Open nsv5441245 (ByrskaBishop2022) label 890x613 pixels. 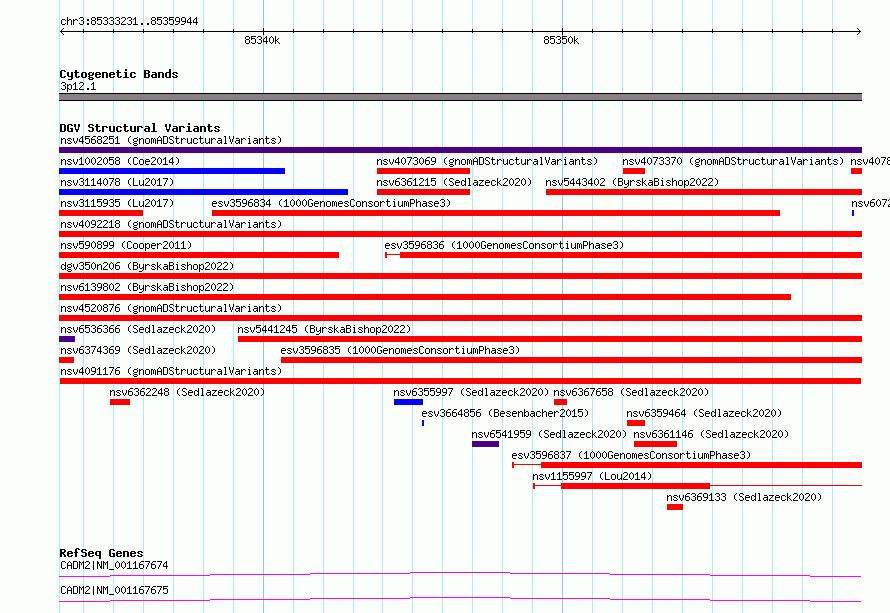pos(324,329)
